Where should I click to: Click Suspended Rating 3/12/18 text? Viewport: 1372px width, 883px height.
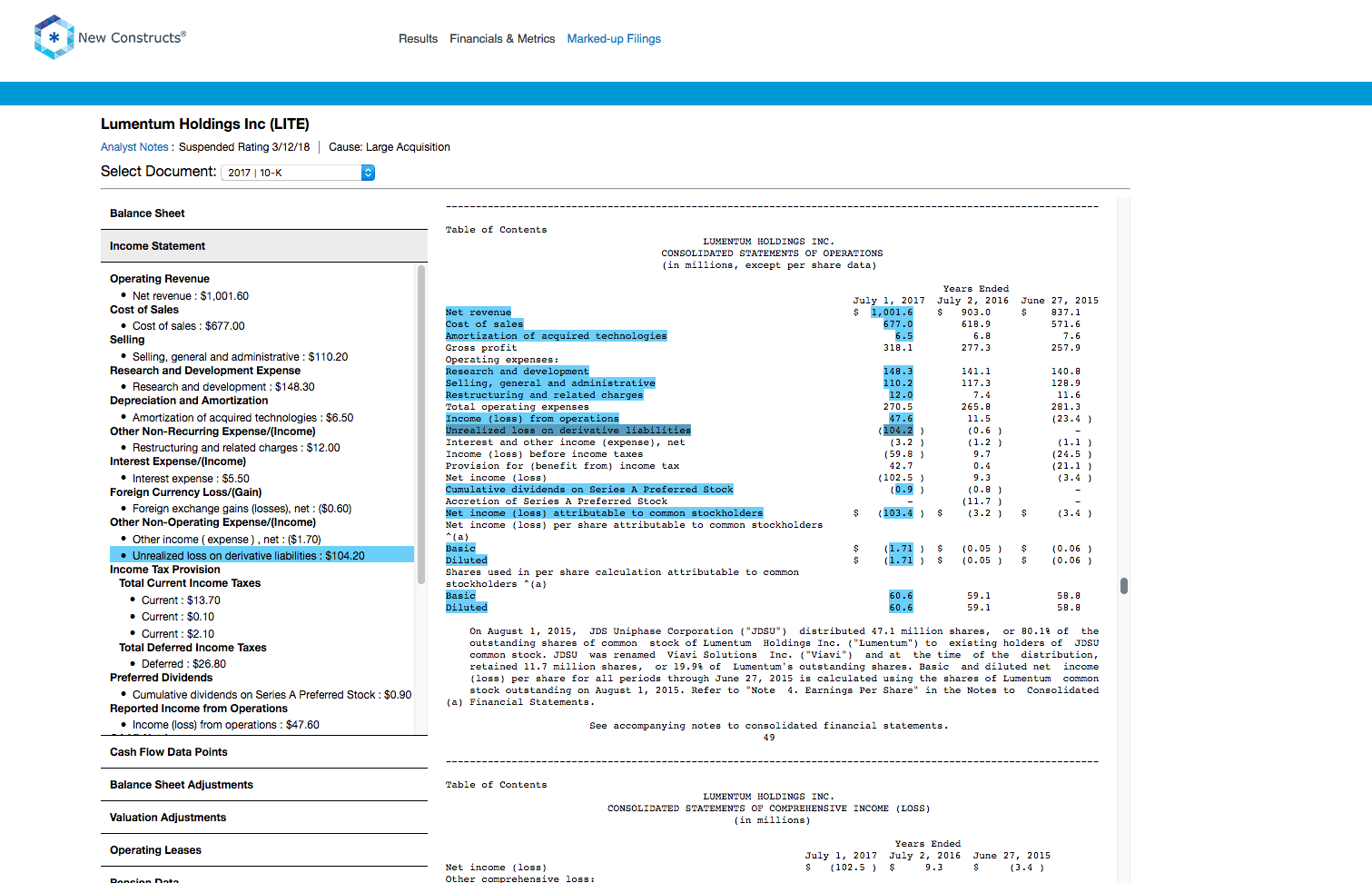click(x=244, y=147)
